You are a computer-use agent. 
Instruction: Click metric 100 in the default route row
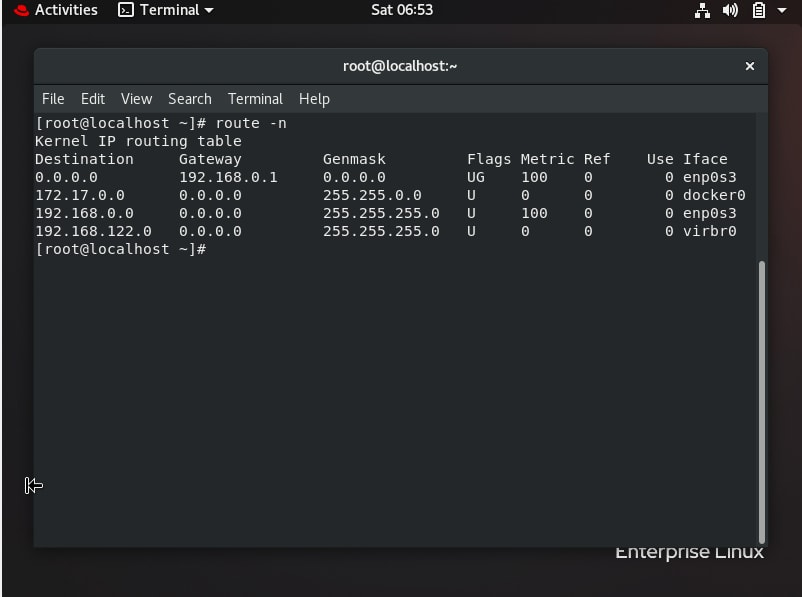click(x=534, y=178)
